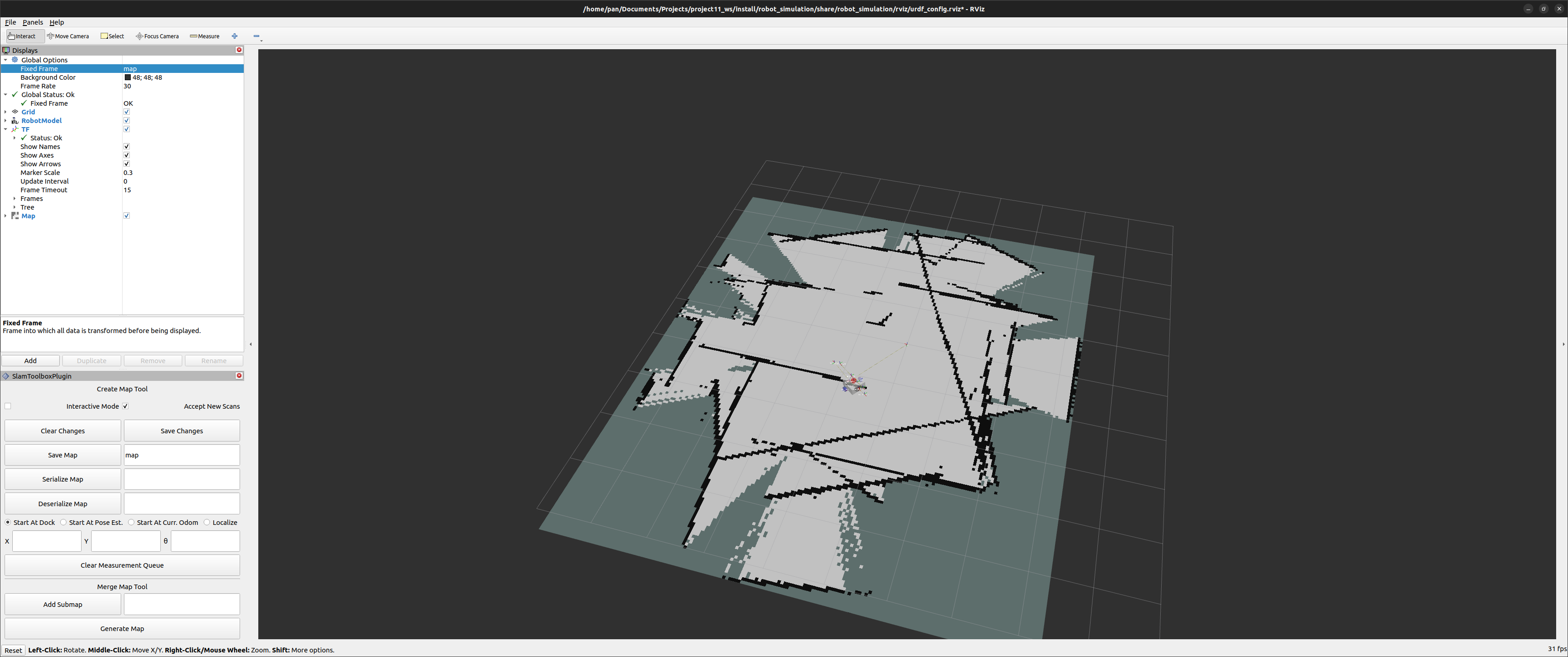Screen dimensions: 1568x657
Task: Collapse the TF display node
Action: 5,129
